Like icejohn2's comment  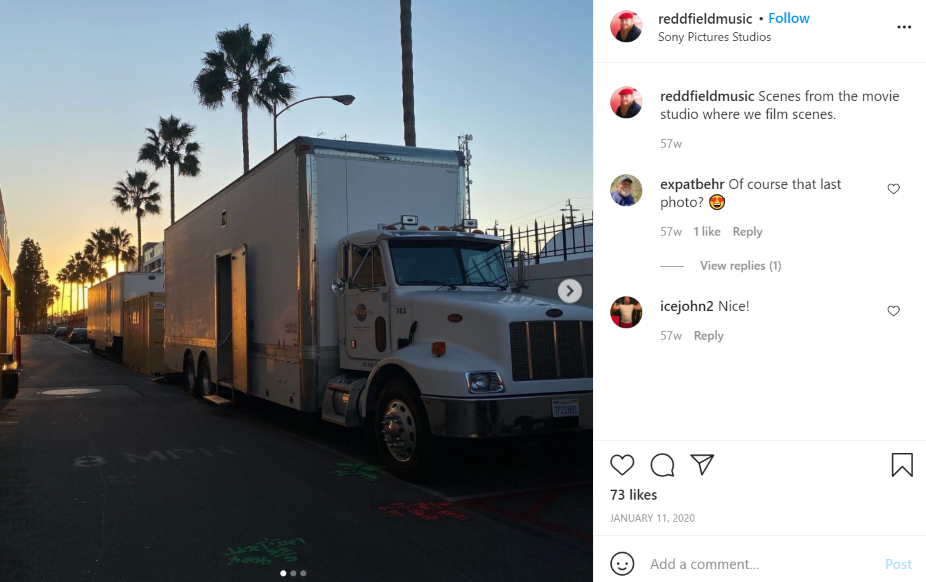pos(894,311)
